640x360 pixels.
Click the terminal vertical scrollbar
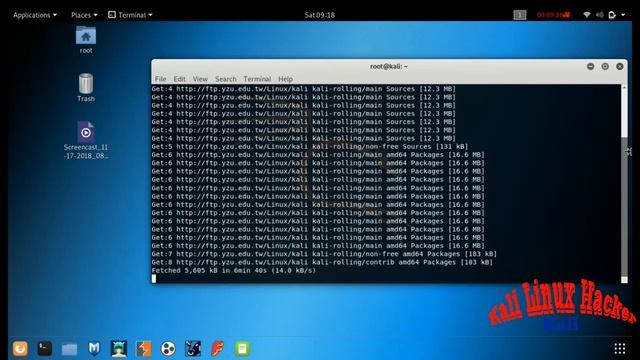pyautogui.click(x=624, y=184)
